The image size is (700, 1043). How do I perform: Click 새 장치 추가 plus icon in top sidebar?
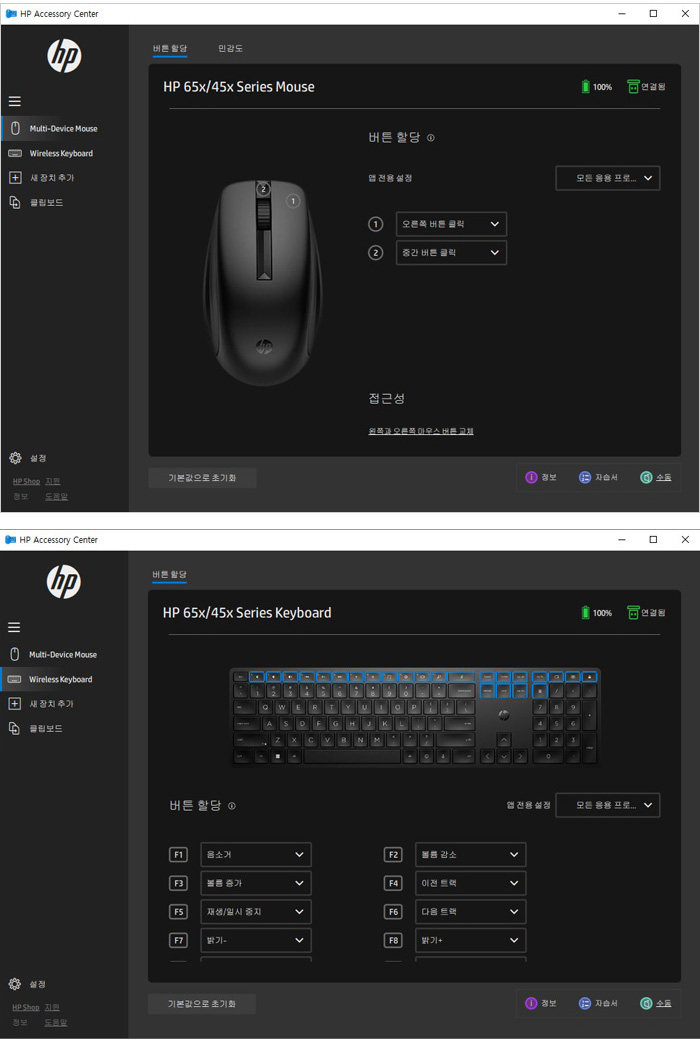point(15,178)
